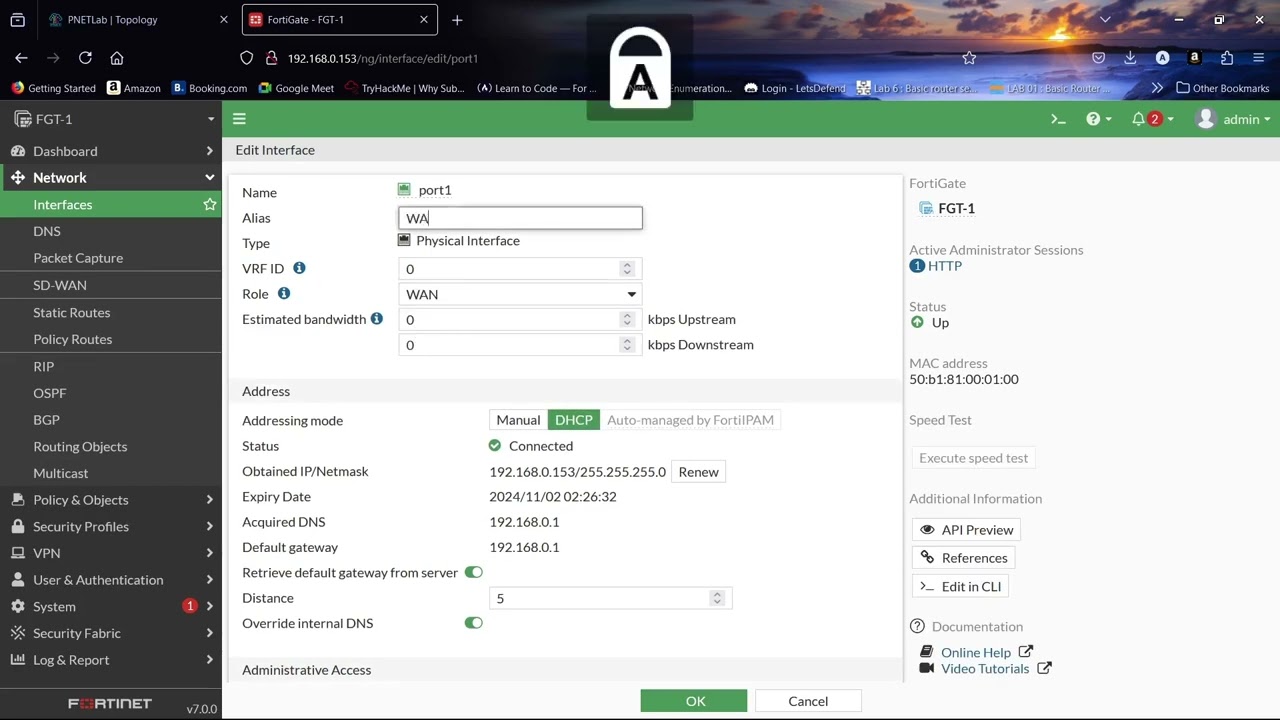Screen dimensions: 1280x720
Task: Open Online Help external link icon
Action: point(1025,652)
